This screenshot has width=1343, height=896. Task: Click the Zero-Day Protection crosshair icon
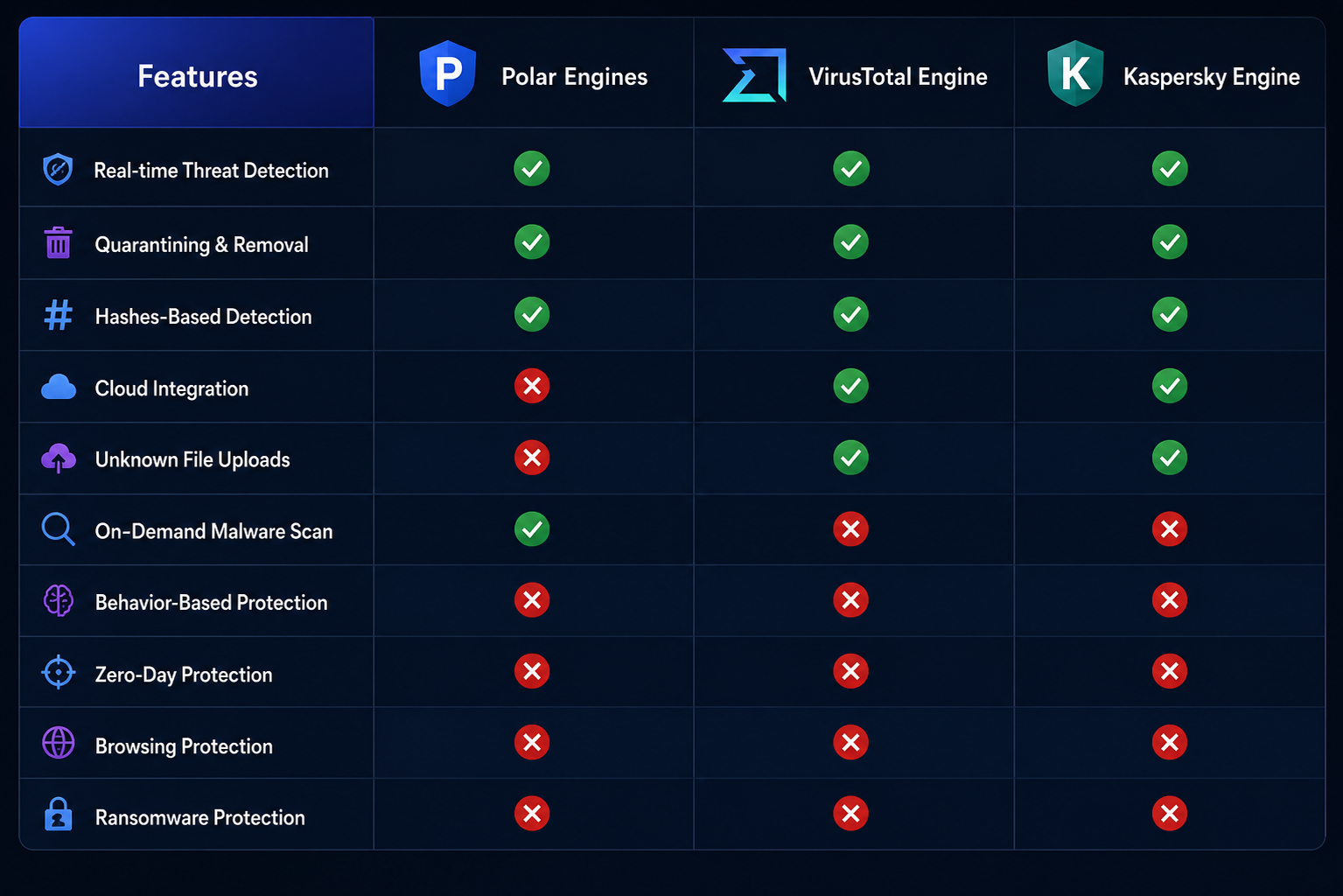(x=59, y=672)
